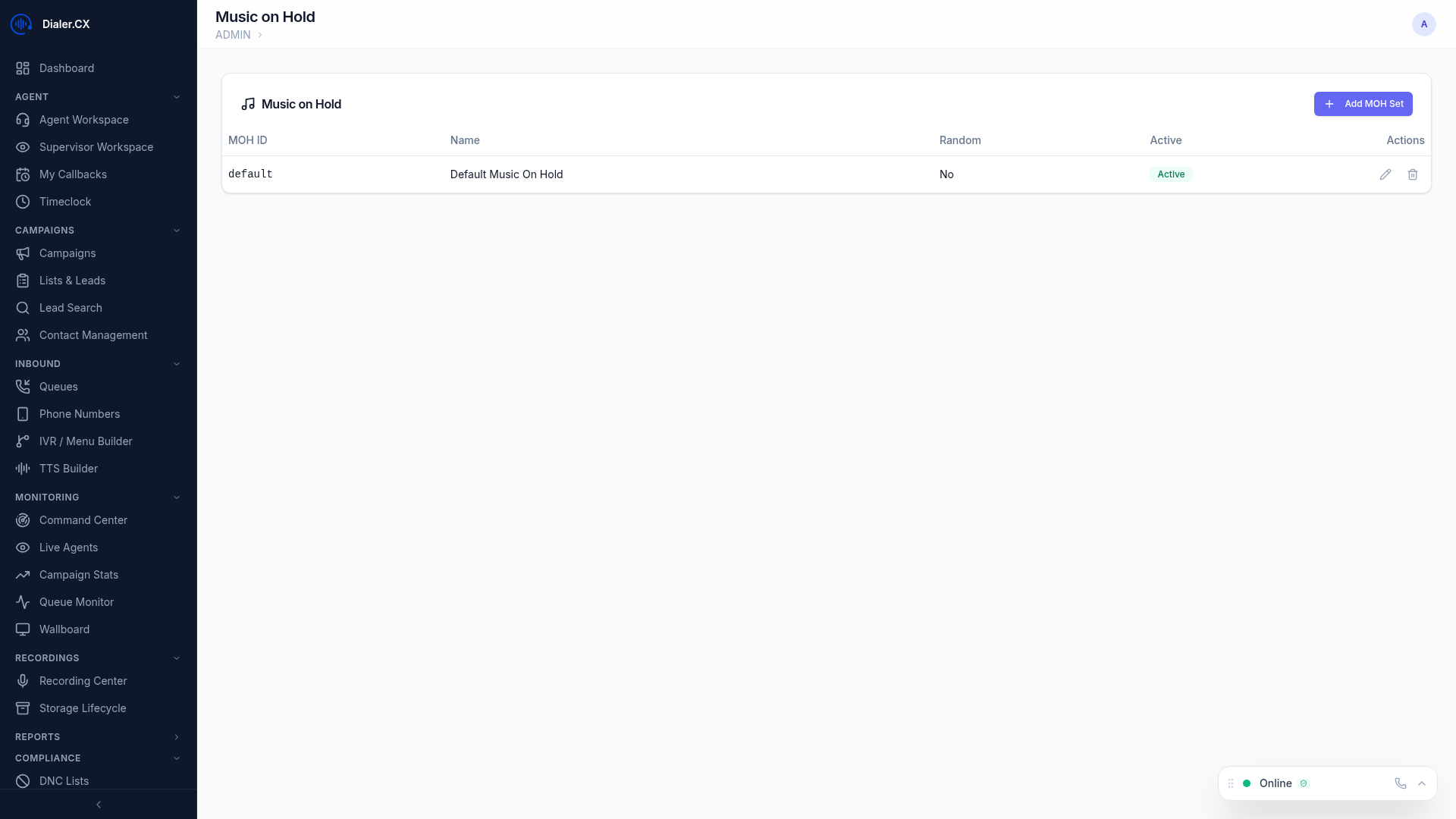Open Recording Center via the microphone icon
The width and height of the screenshot is (1456, 819).
click(x=23, y=681)
